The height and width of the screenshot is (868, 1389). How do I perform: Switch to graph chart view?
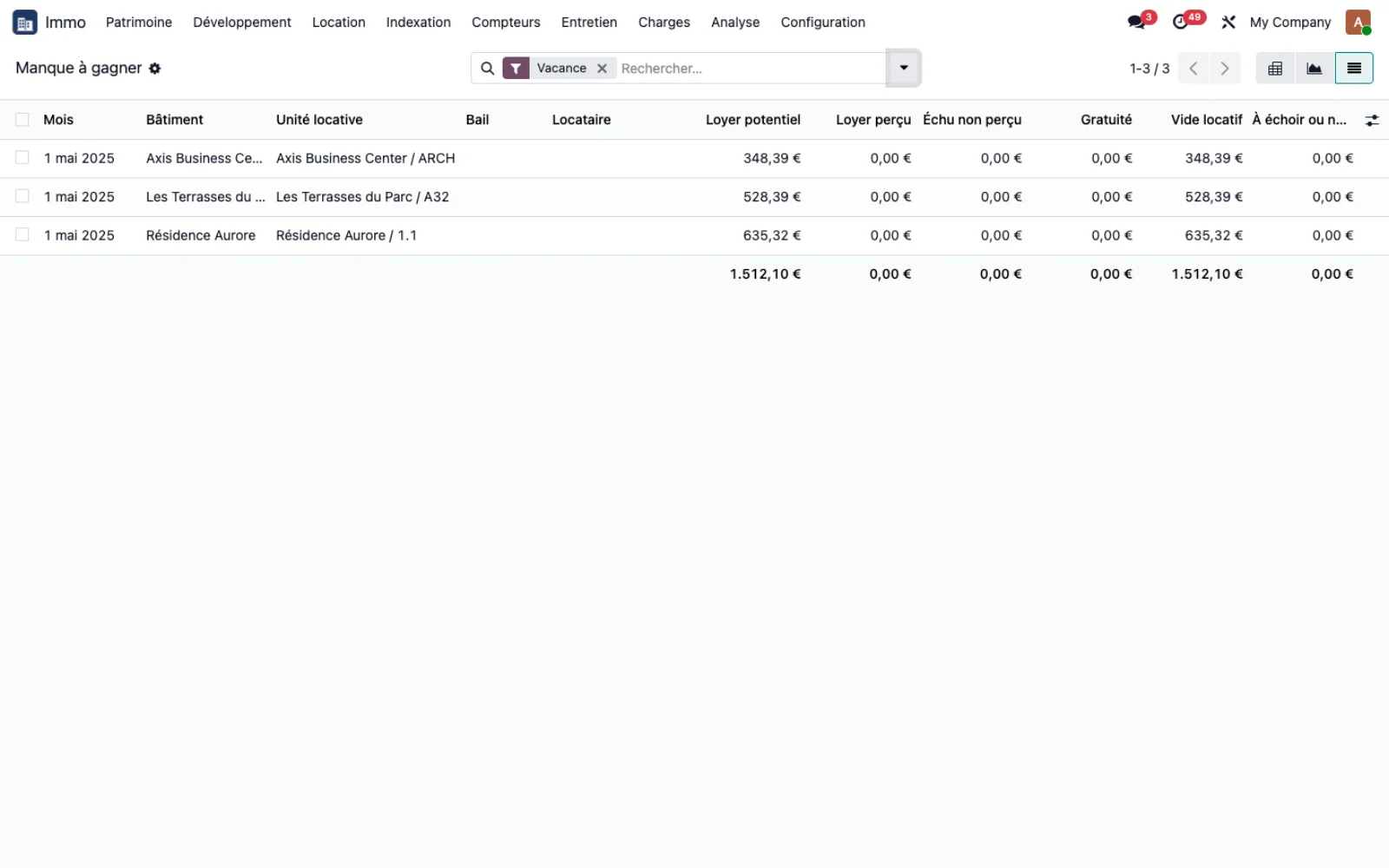coord(1314,69)
